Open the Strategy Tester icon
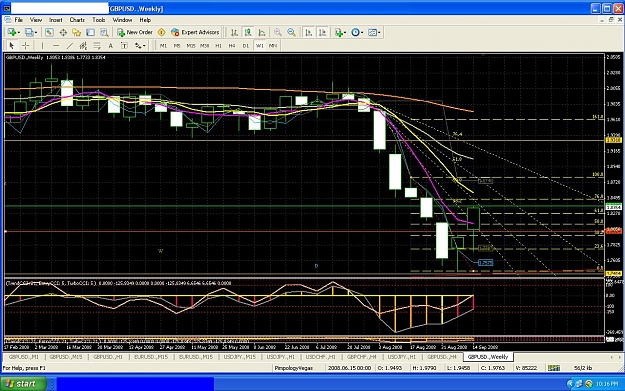 pos(104,32)
